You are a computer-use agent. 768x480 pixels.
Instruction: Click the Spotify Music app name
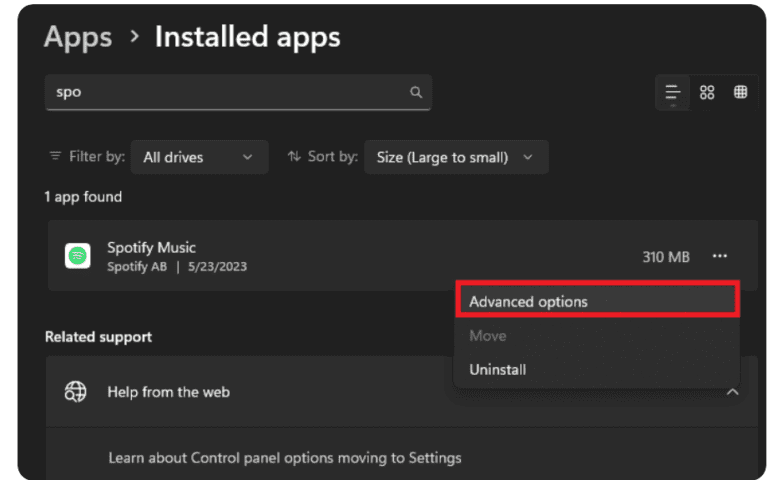tap(151, 247)
